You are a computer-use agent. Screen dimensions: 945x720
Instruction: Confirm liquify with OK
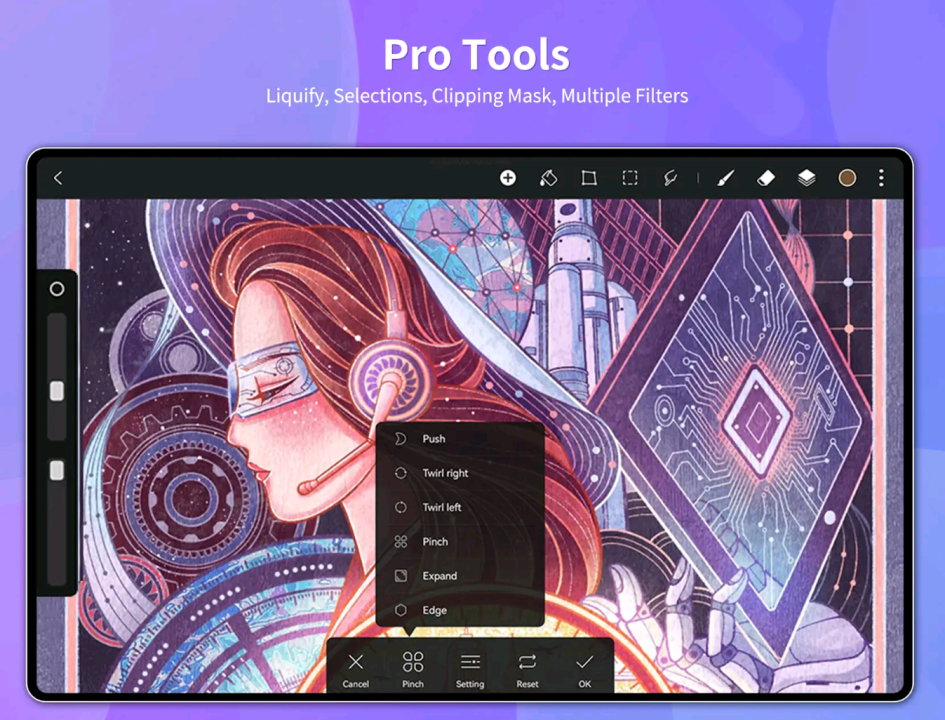(x=585, y=669)
